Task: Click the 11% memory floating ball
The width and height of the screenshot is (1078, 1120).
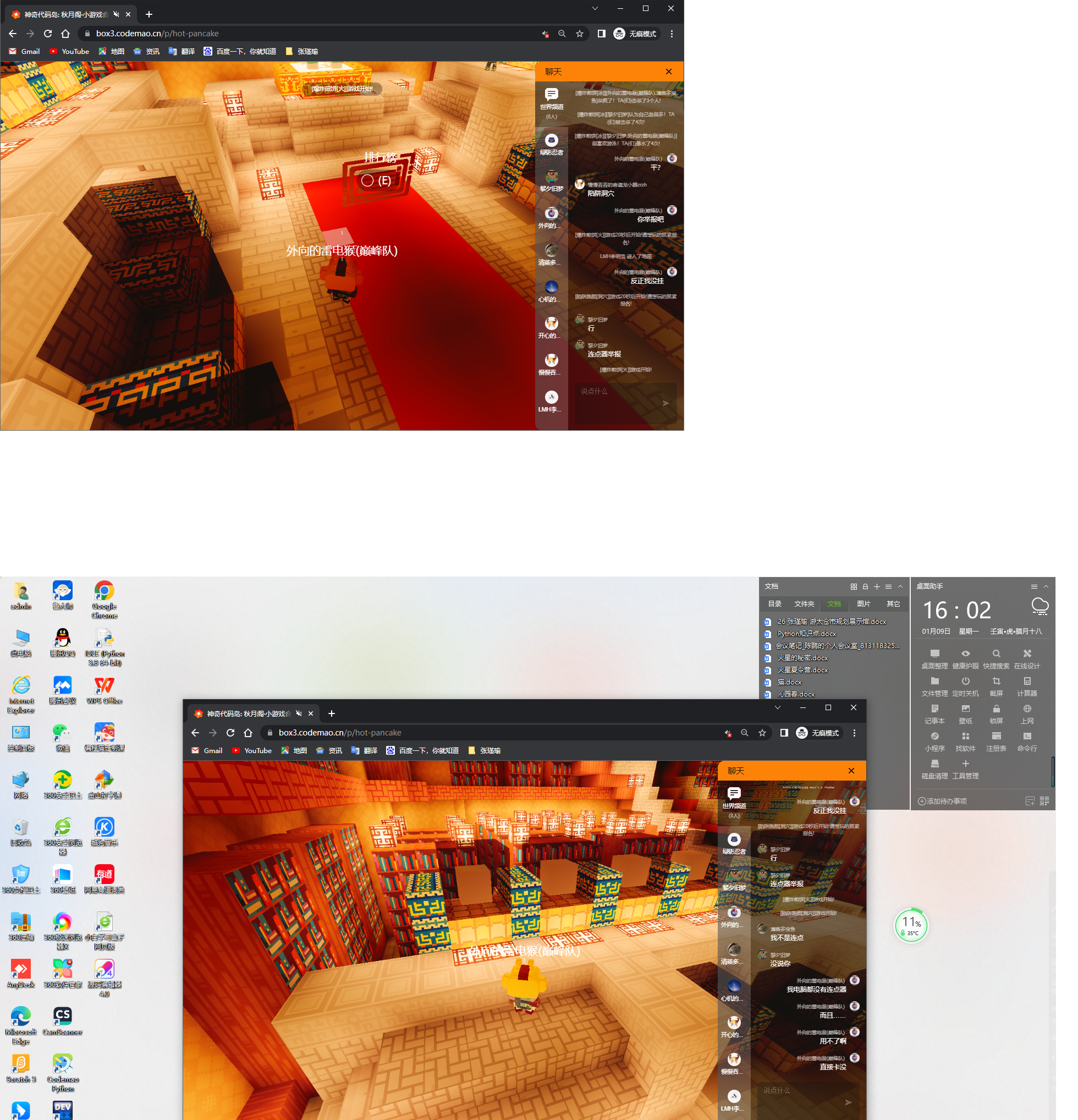Action: point(911,925)
